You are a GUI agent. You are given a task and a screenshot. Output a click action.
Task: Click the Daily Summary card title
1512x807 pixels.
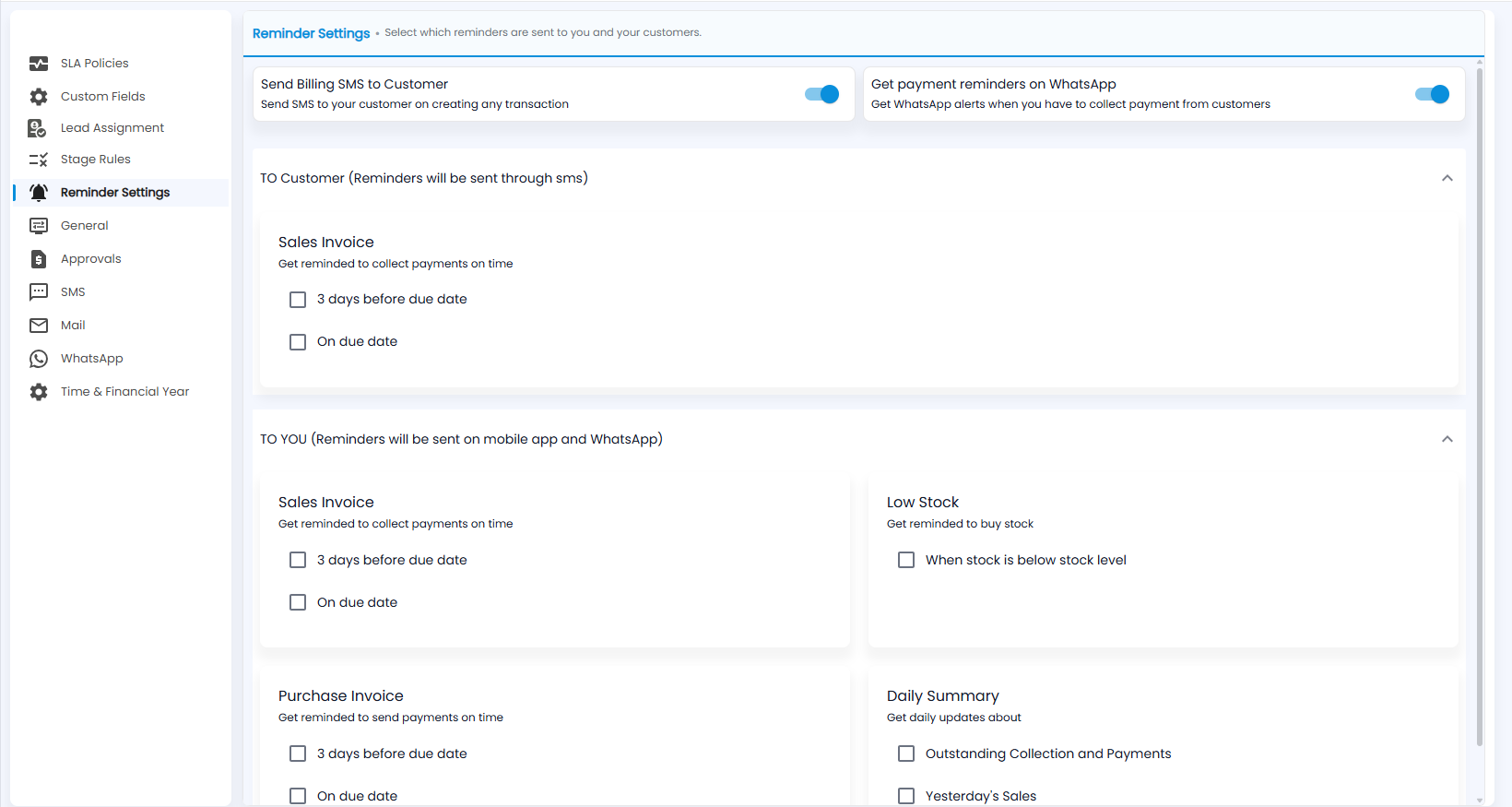click(x=943, y=696)
